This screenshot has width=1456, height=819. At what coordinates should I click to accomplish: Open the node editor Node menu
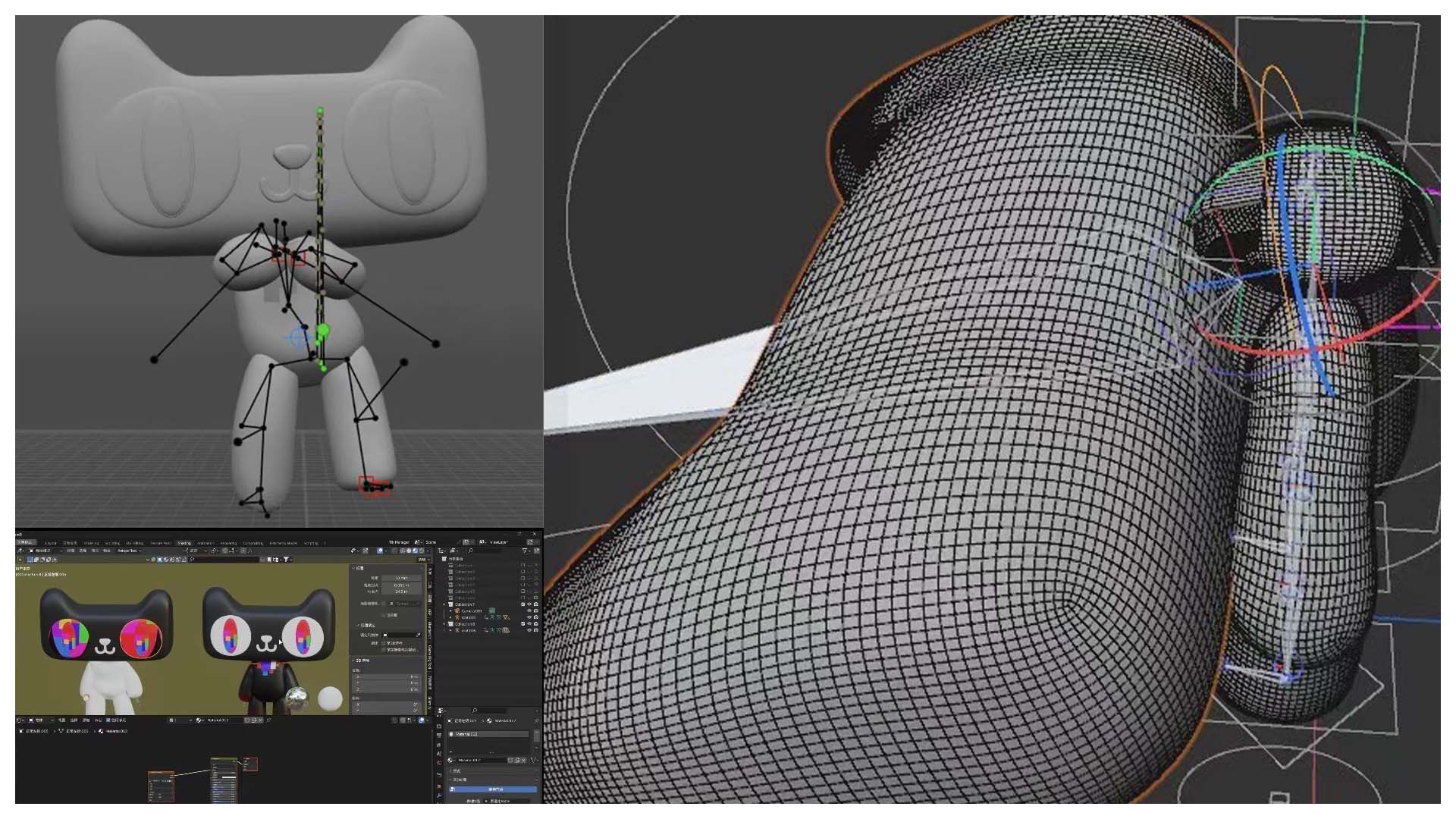pos(98,720)
